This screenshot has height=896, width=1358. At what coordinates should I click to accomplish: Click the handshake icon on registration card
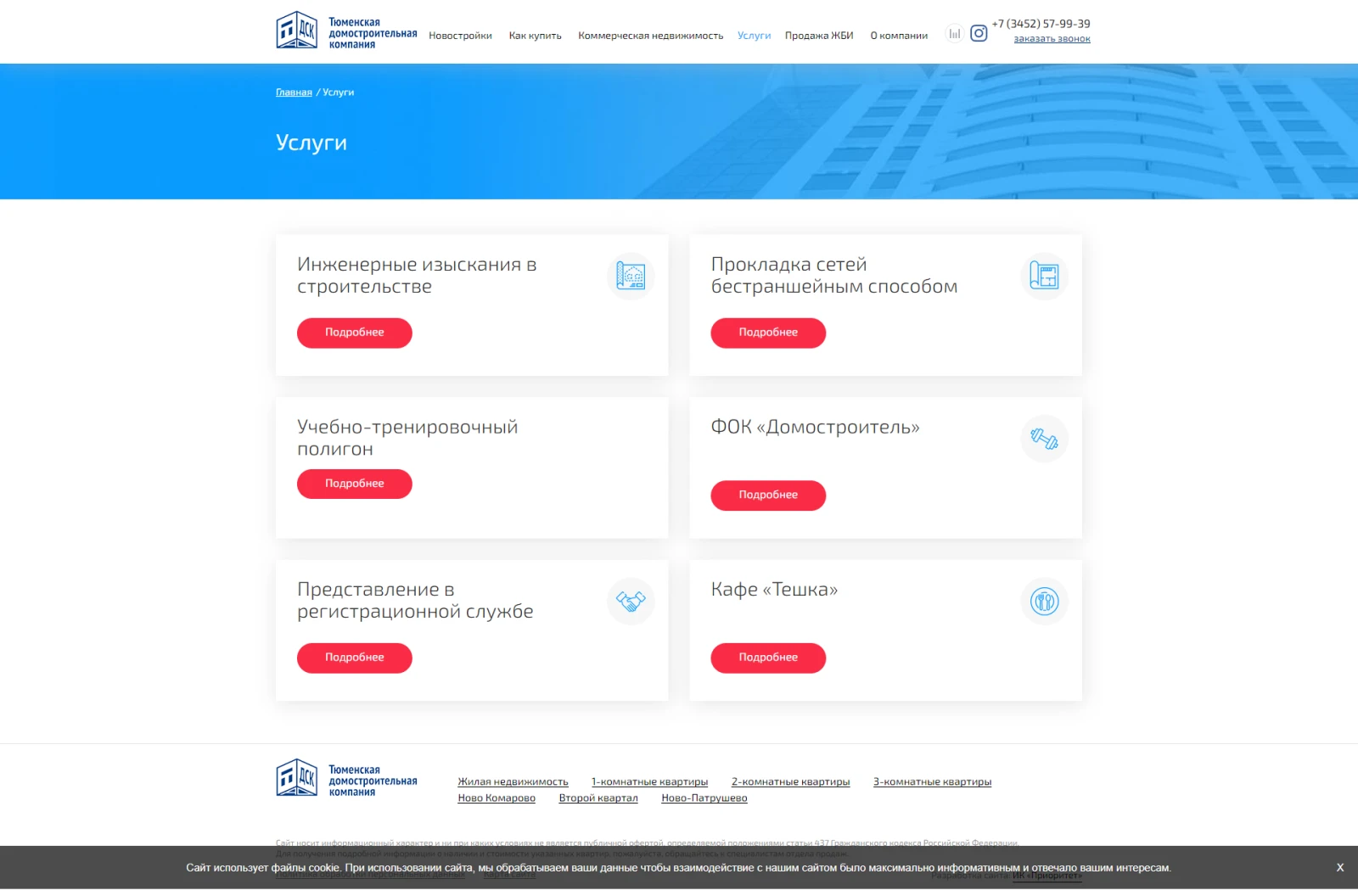(631, 601)
